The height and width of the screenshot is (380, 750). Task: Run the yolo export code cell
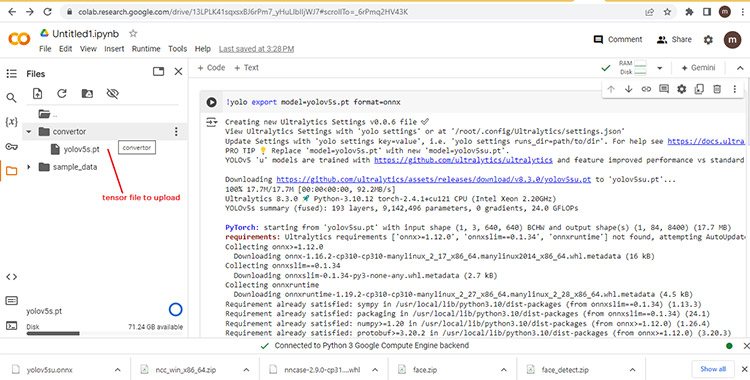pos(211,102)
